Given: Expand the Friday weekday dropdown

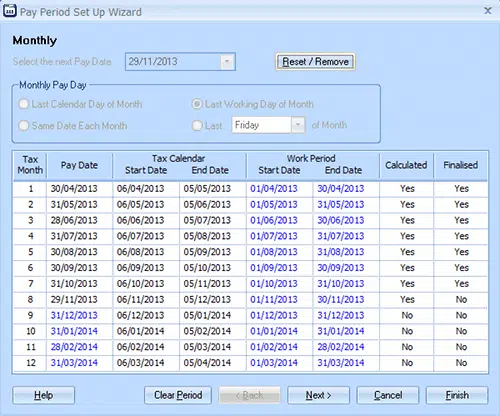Looking at the screenshot, I should pyautogui.click(x=298, y=125).
